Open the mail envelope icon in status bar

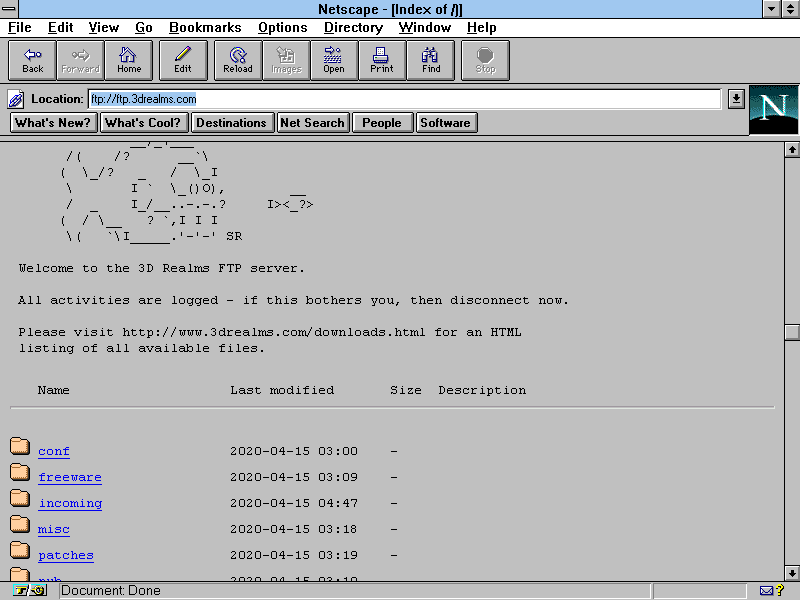tap(766, 591)
